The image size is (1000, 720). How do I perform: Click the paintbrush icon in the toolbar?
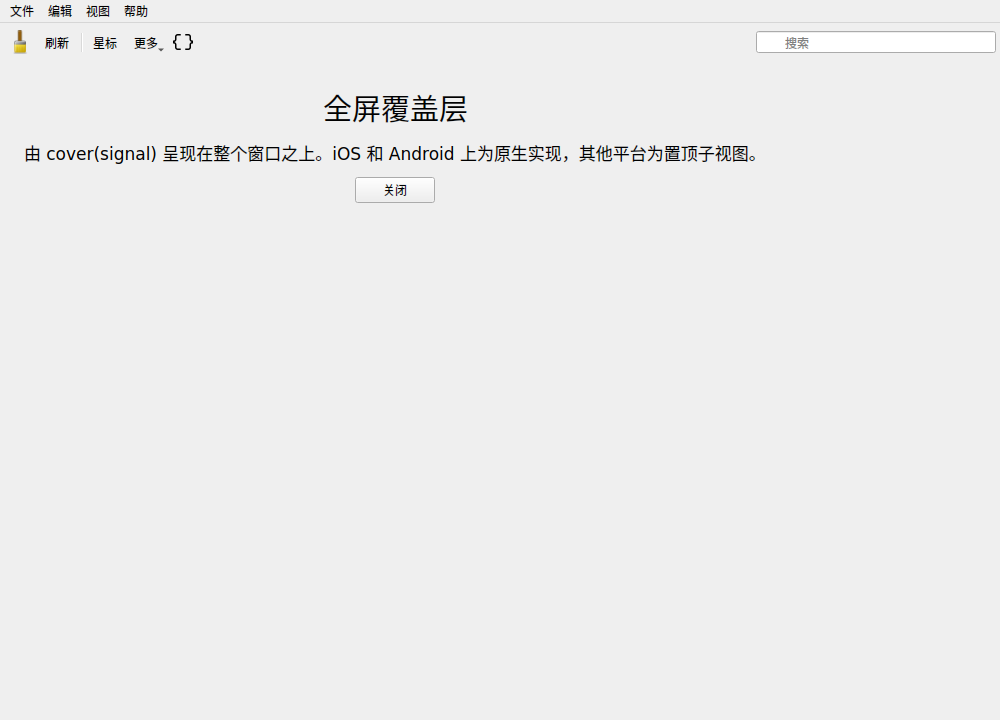click(20, 42)
